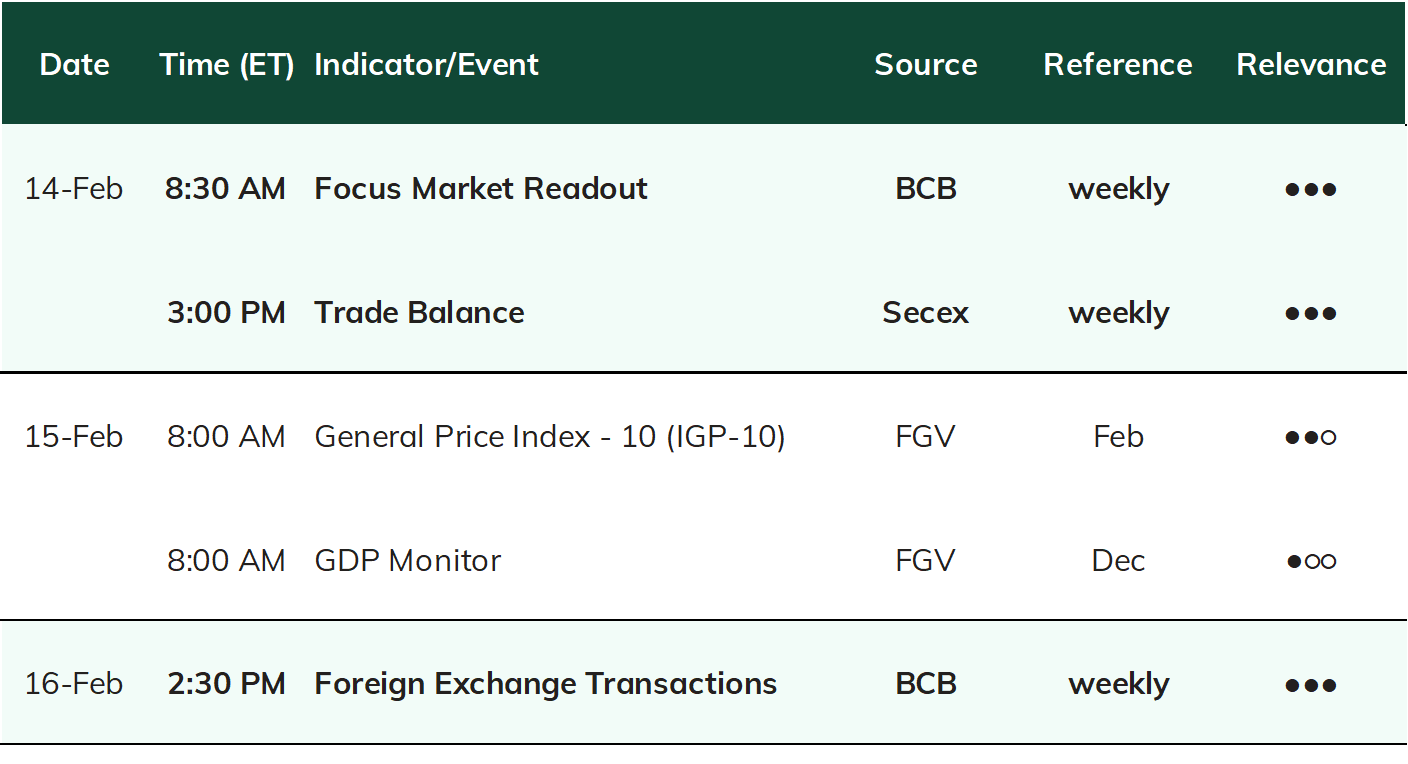1408x764 pixels.
Task: Click the Indicator/Event column header
Action: tap(427, 64)
